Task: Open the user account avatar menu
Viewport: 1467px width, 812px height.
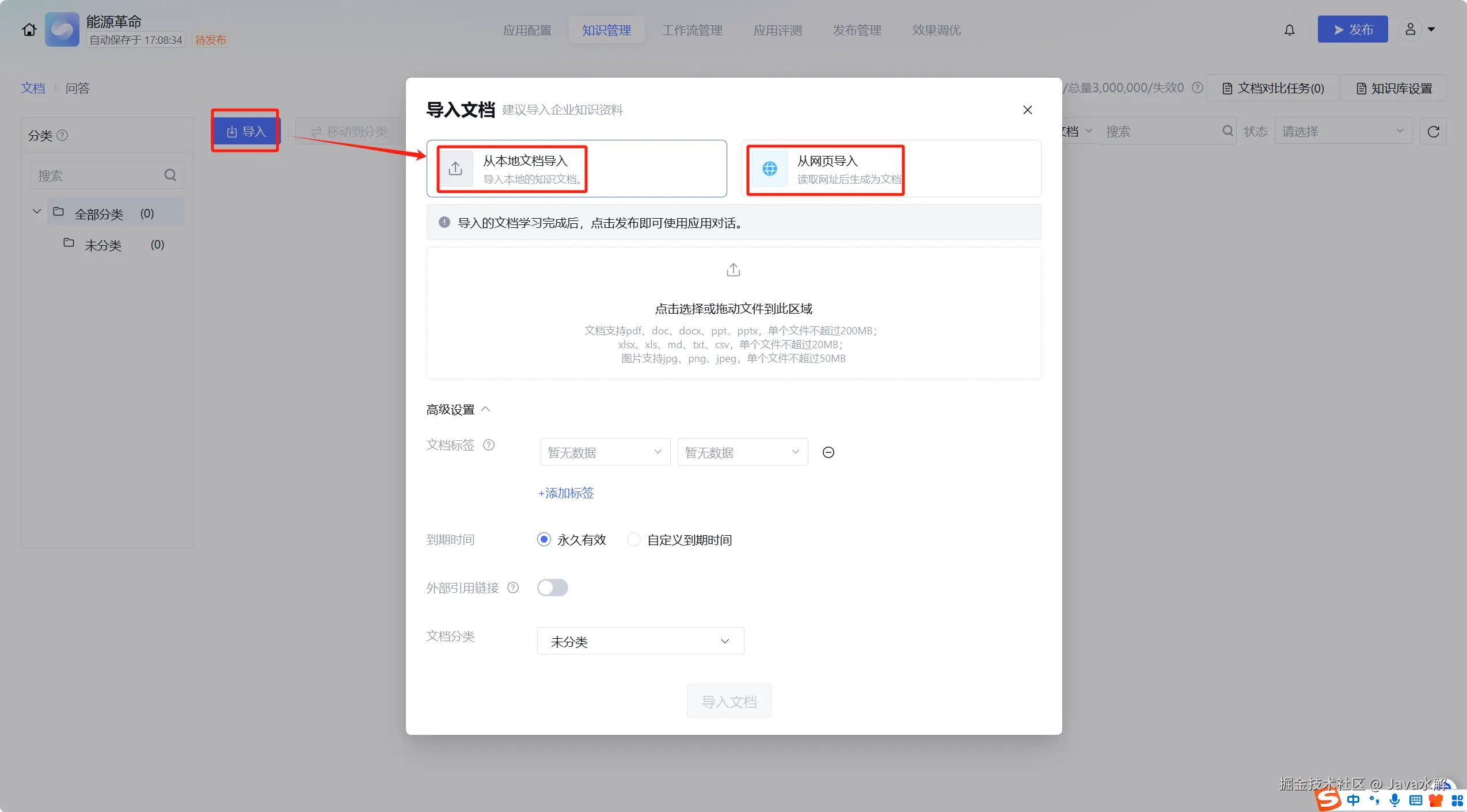Action: pos(1411,29)
